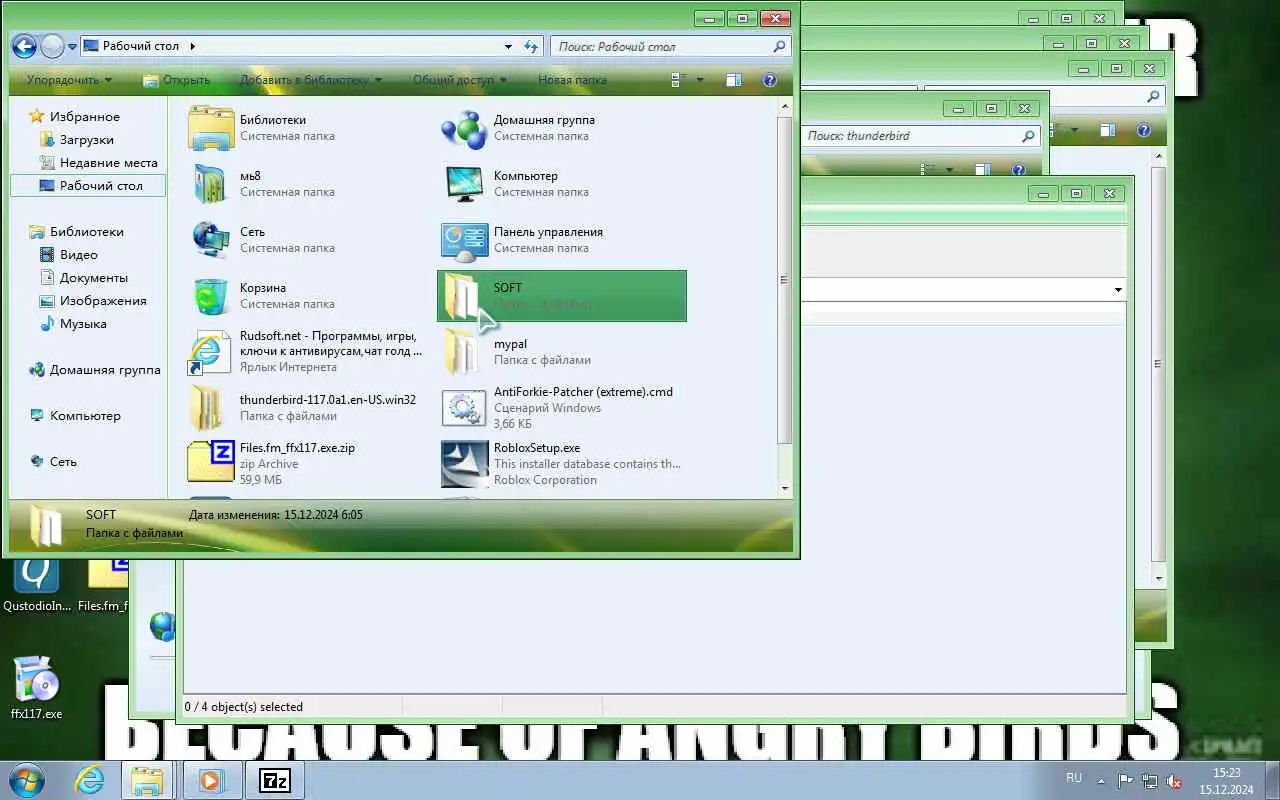Screen dimensions: 1280x800
Task: Open recent pages dropdown next to forward arrow
Action: [x=72, y=47]
